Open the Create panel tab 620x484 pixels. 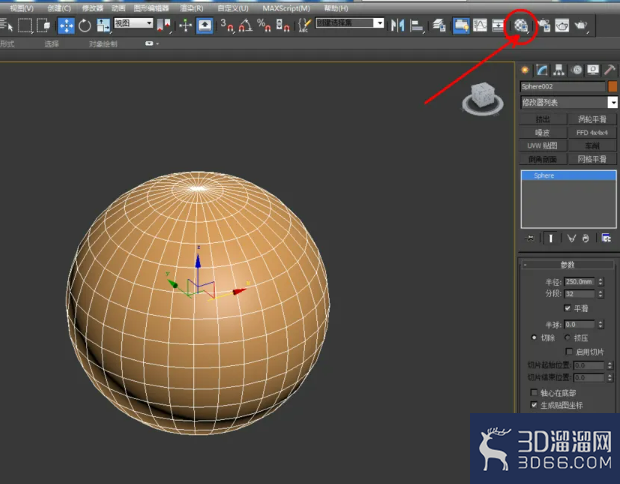coord(525,70)
